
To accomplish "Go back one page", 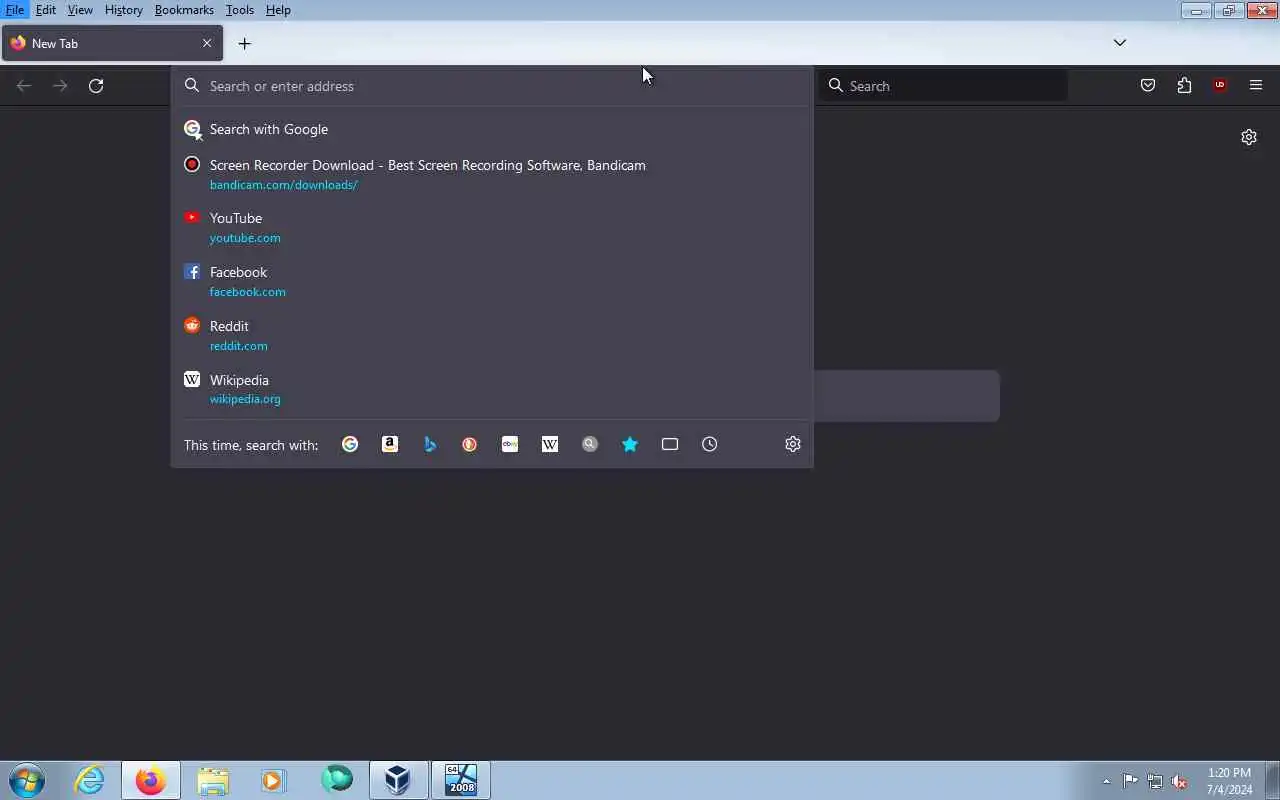I will pos(24,86).
